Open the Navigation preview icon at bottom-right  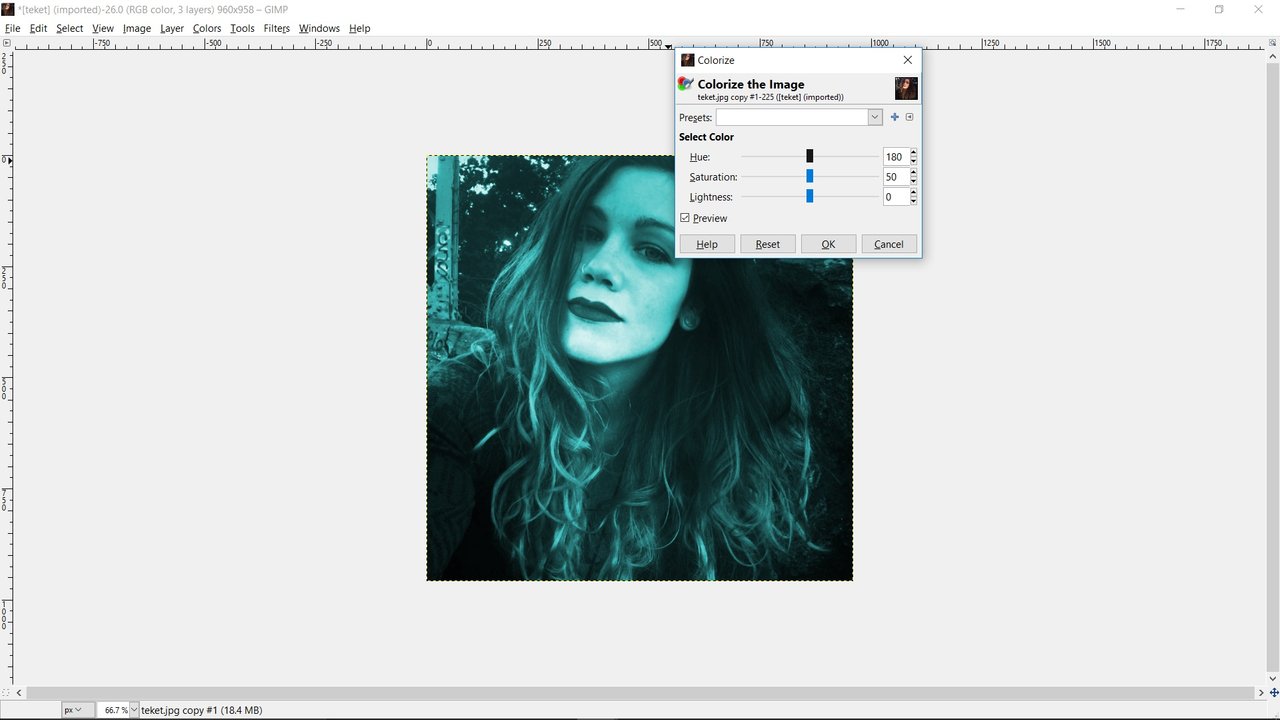point(1271,692)
